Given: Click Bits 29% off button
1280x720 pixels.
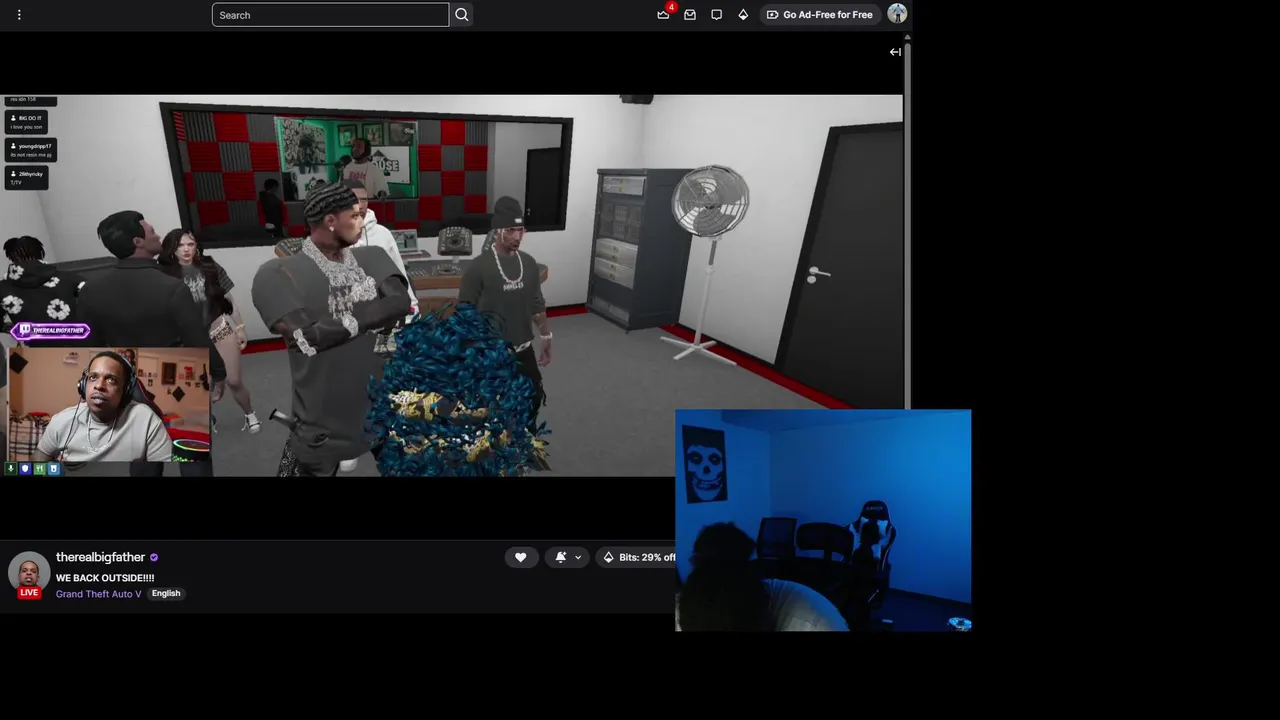Looking at the screenshot, I should (636, 558).
